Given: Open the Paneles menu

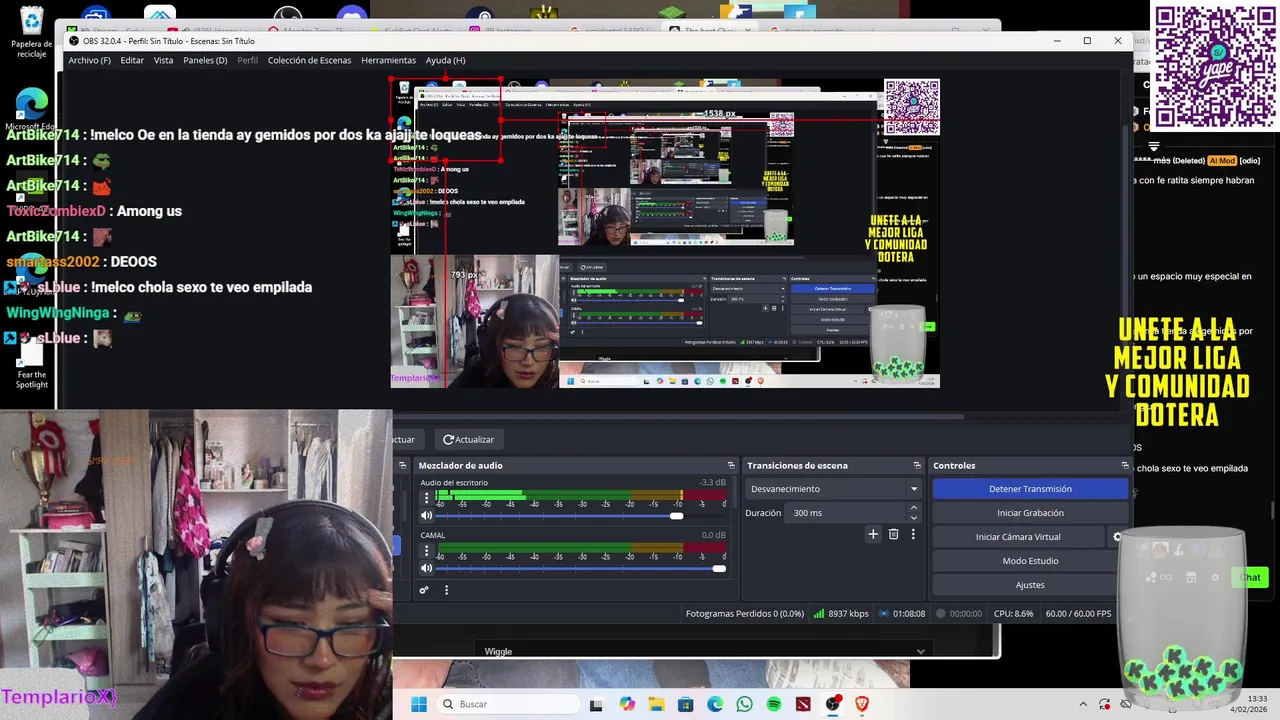Looking at the screenshot, I should coord(205,60).
